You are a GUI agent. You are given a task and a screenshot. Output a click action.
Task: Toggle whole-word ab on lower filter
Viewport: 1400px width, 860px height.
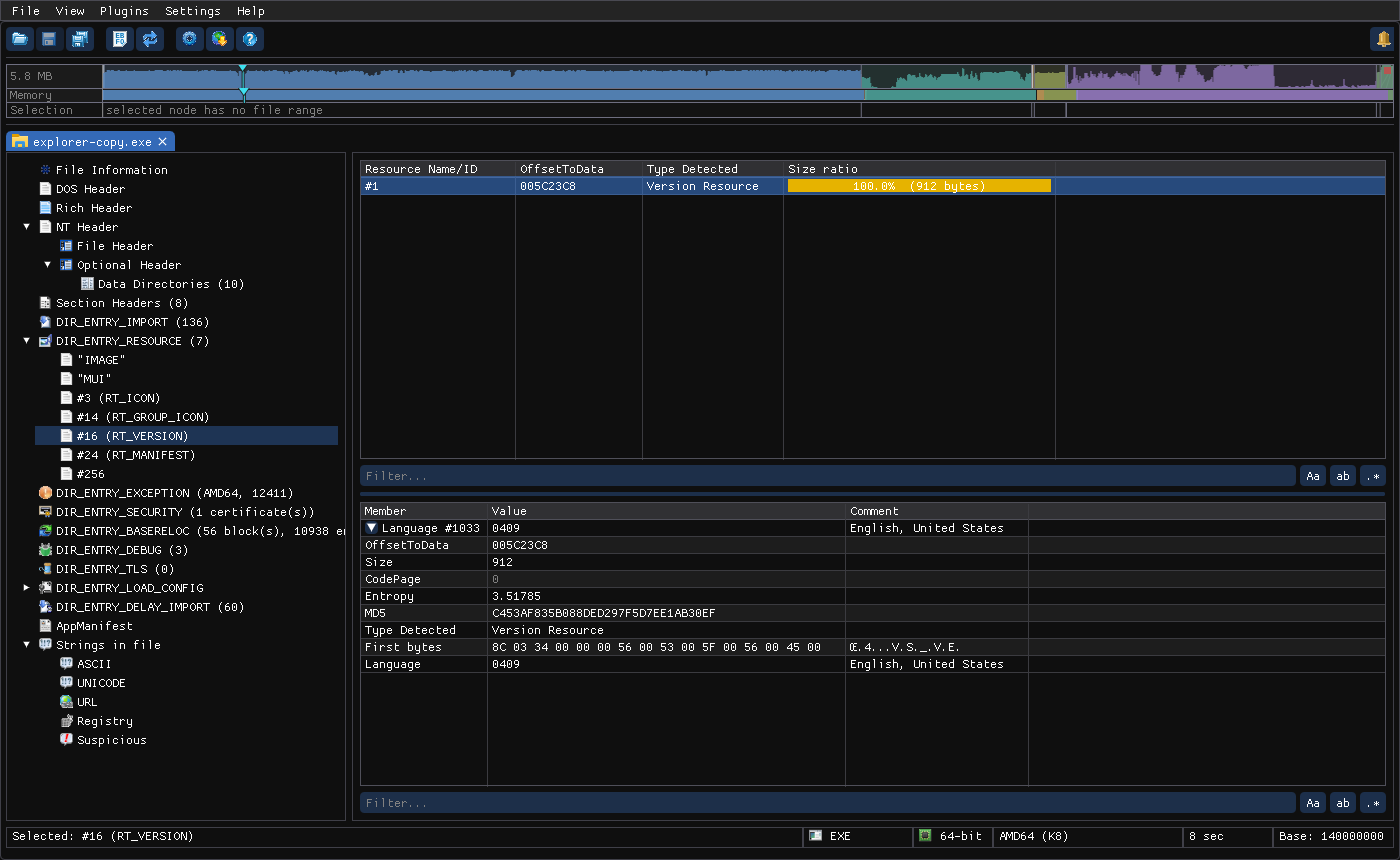(1343, 803)
